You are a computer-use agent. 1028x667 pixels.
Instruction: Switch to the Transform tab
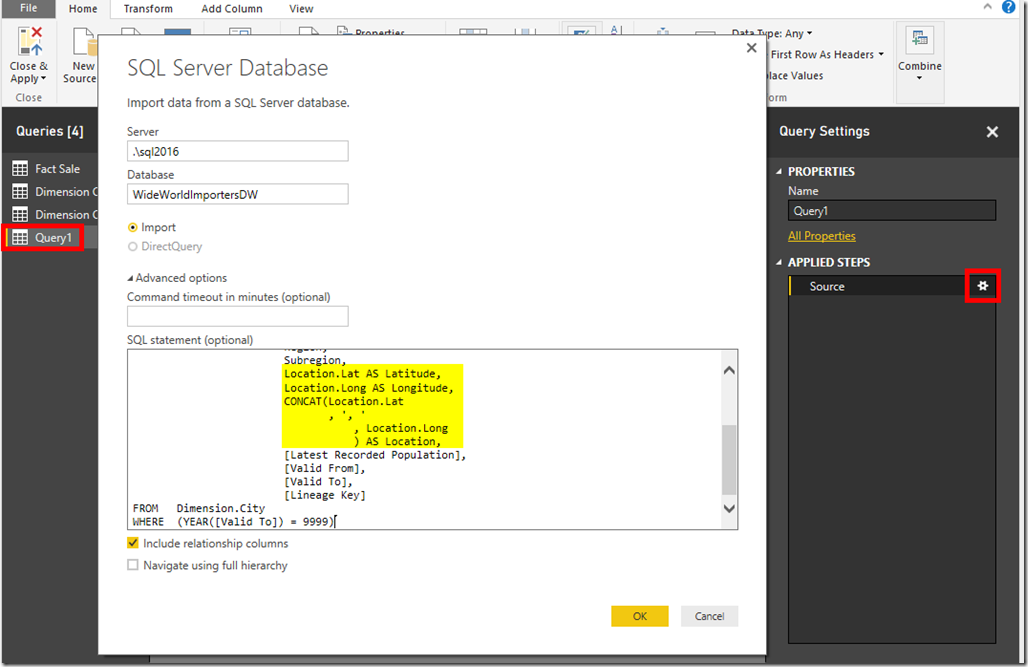tap(148, 9)
